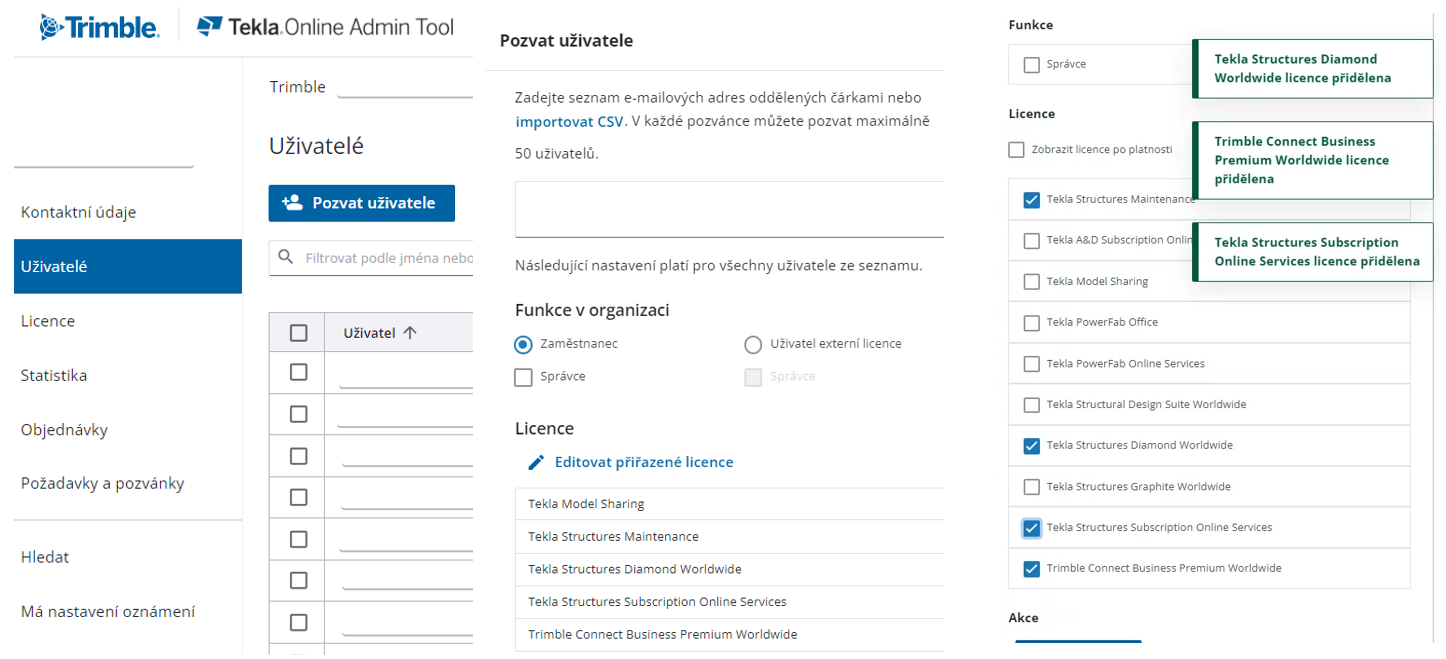The width and height of the screenshot is (1446, 659).
Task: Open Kontaktní údaje in sidebar
Action: (78, 212)
